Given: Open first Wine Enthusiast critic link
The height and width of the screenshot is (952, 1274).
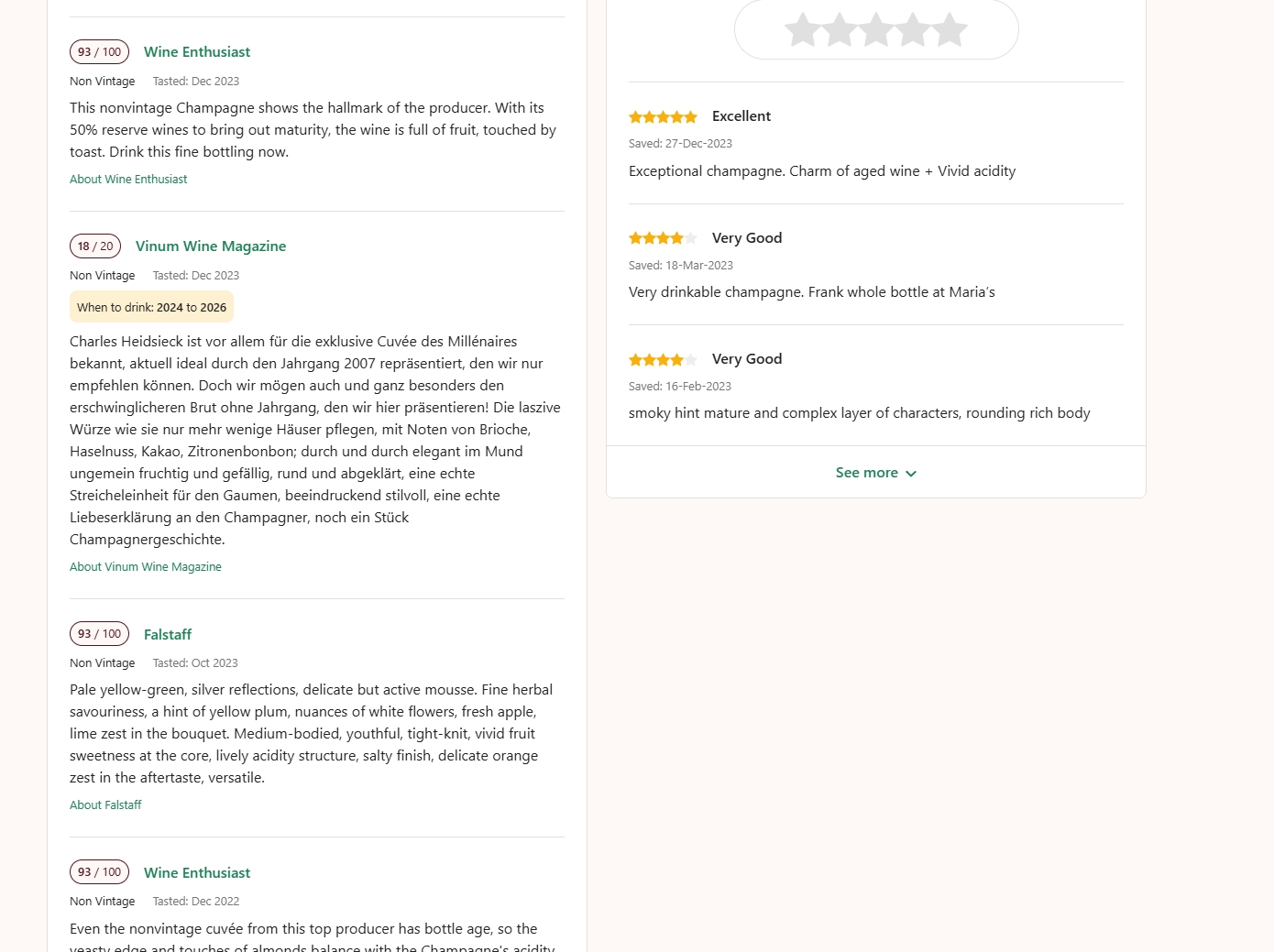Looking at the screenshot, I should click(196, 52).
